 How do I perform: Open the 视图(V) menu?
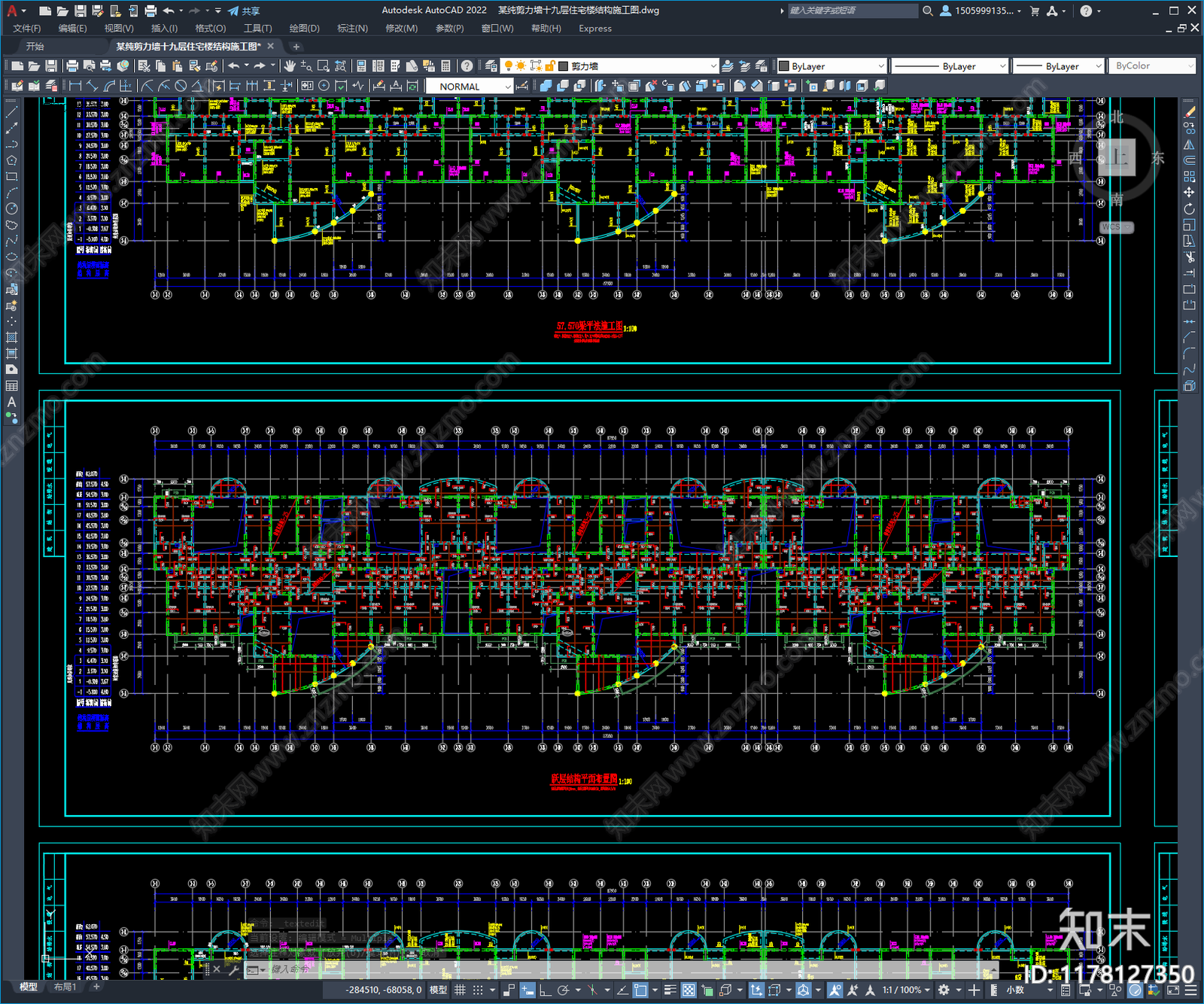[119, 29]
